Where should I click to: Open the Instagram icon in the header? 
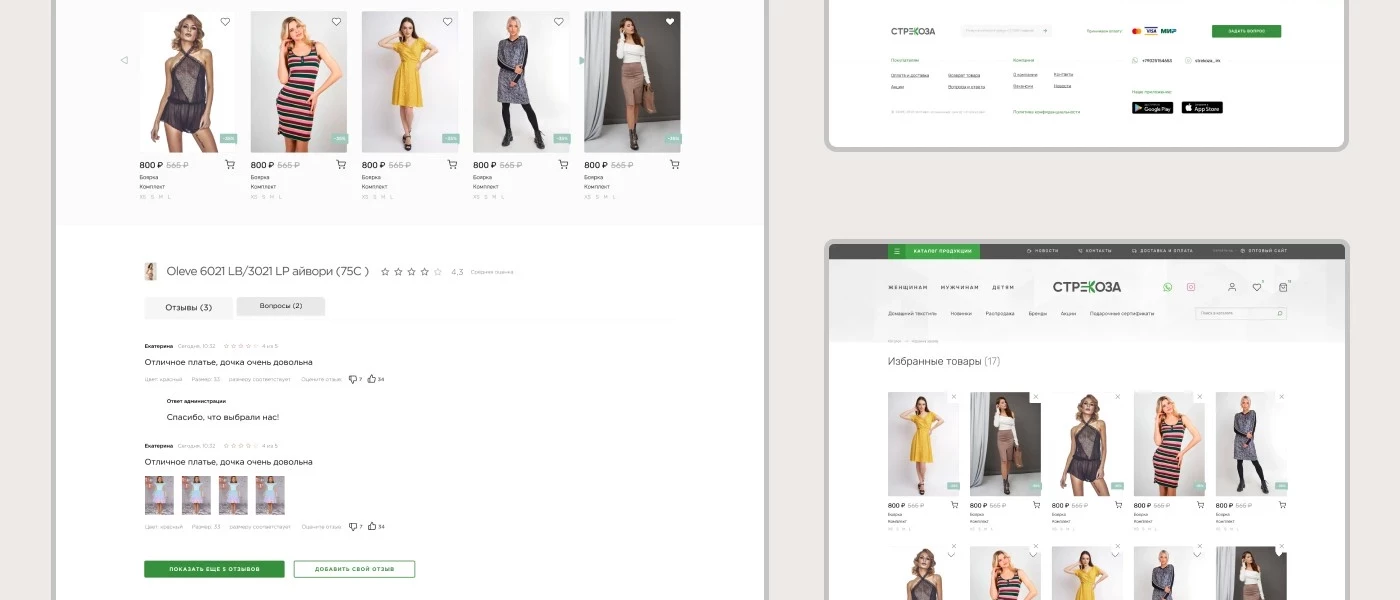point(1191,287)
